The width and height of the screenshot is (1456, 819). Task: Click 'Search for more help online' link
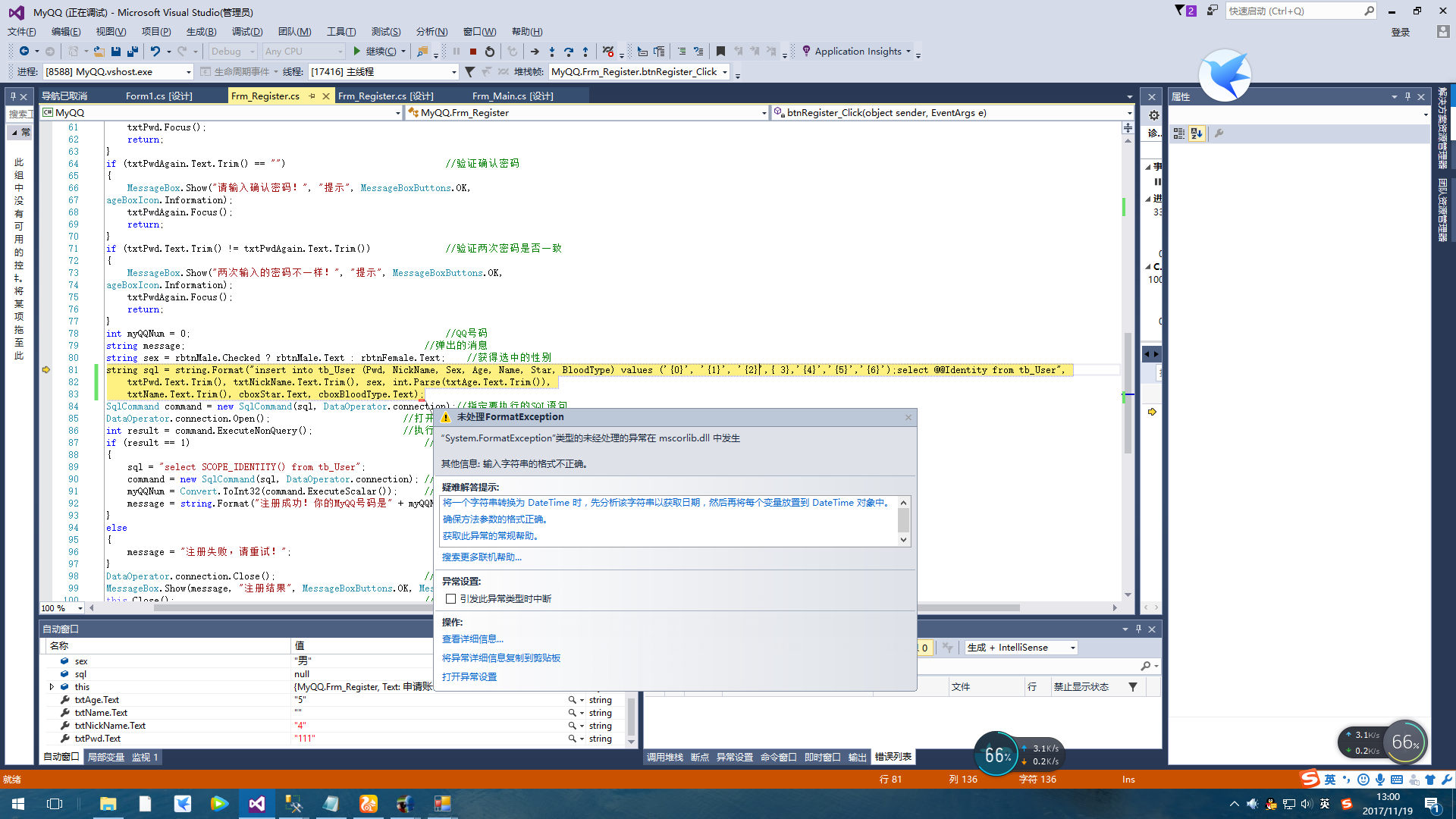tap(482, 557)
